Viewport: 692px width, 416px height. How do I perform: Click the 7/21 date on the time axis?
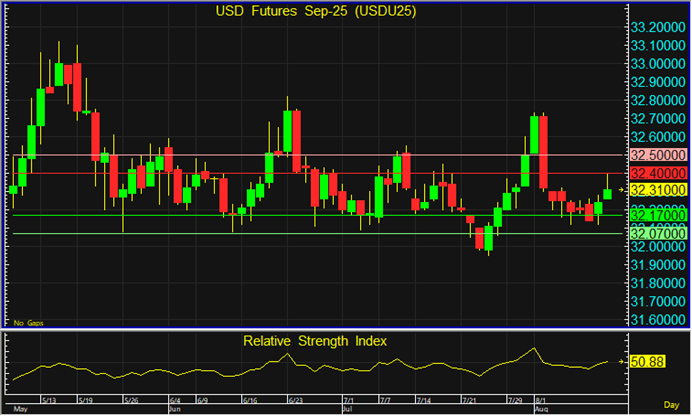point(469,400)
